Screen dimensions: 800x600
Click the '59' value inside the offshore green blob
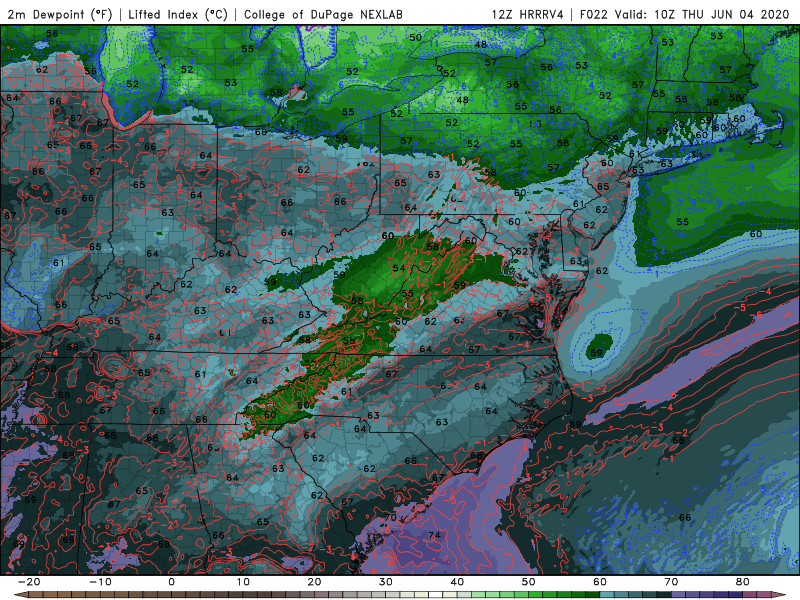tap(596, 353)
